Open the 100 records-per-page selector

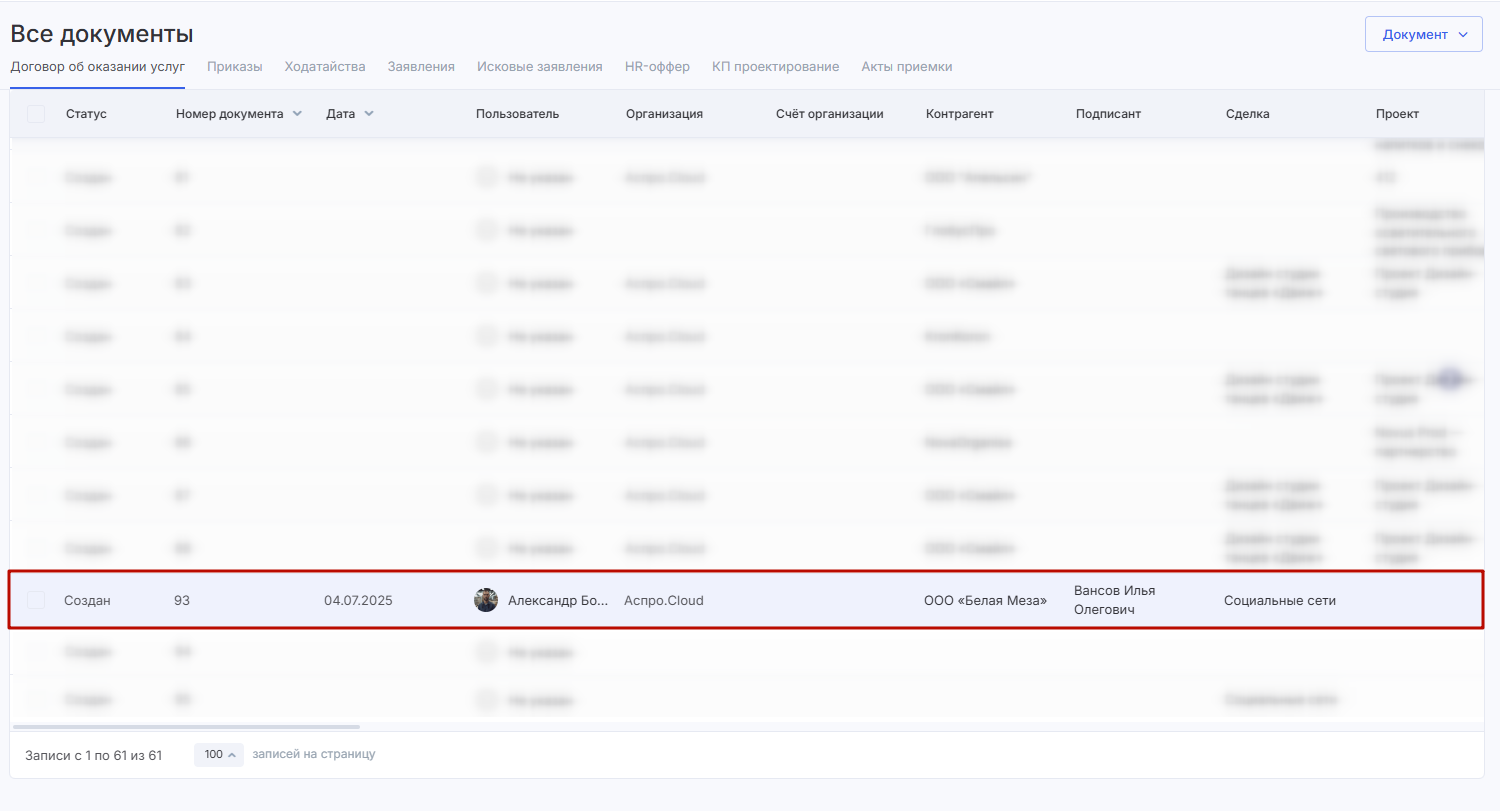point(219,754)
